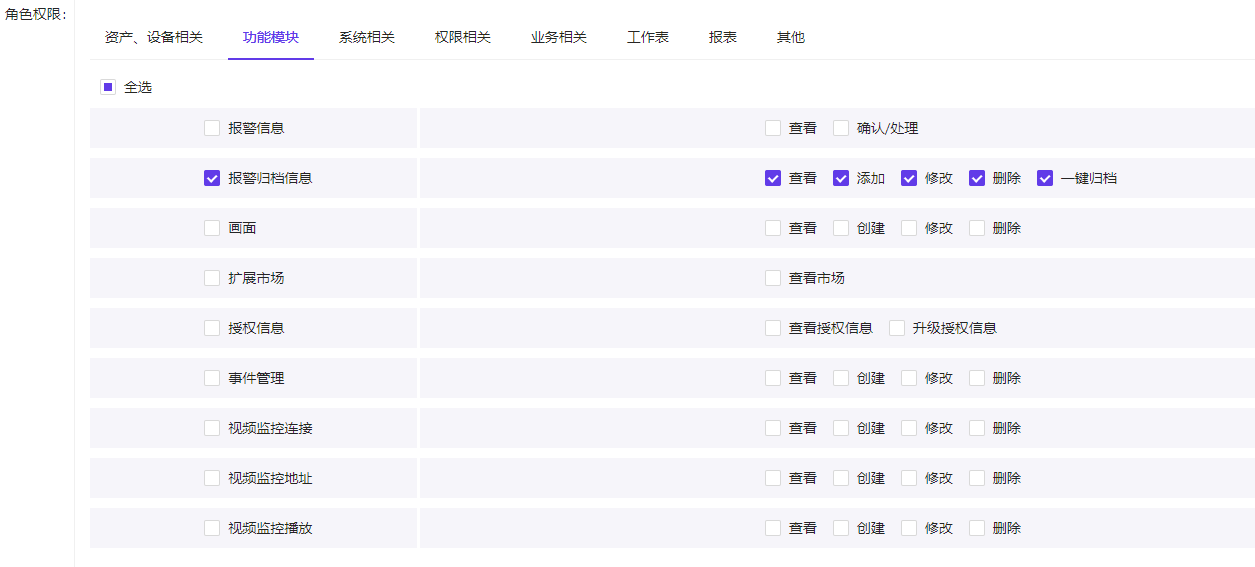The height and width of the screenshot is (567, 1255).
Task: Uncheck 添加 for 报警归档信息
Action: (841, 178)
